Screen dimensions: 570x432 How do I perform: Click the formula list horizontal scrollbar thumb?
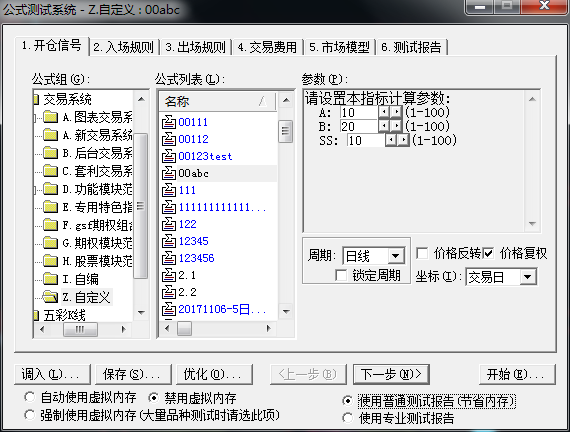(x=184, y=329)
